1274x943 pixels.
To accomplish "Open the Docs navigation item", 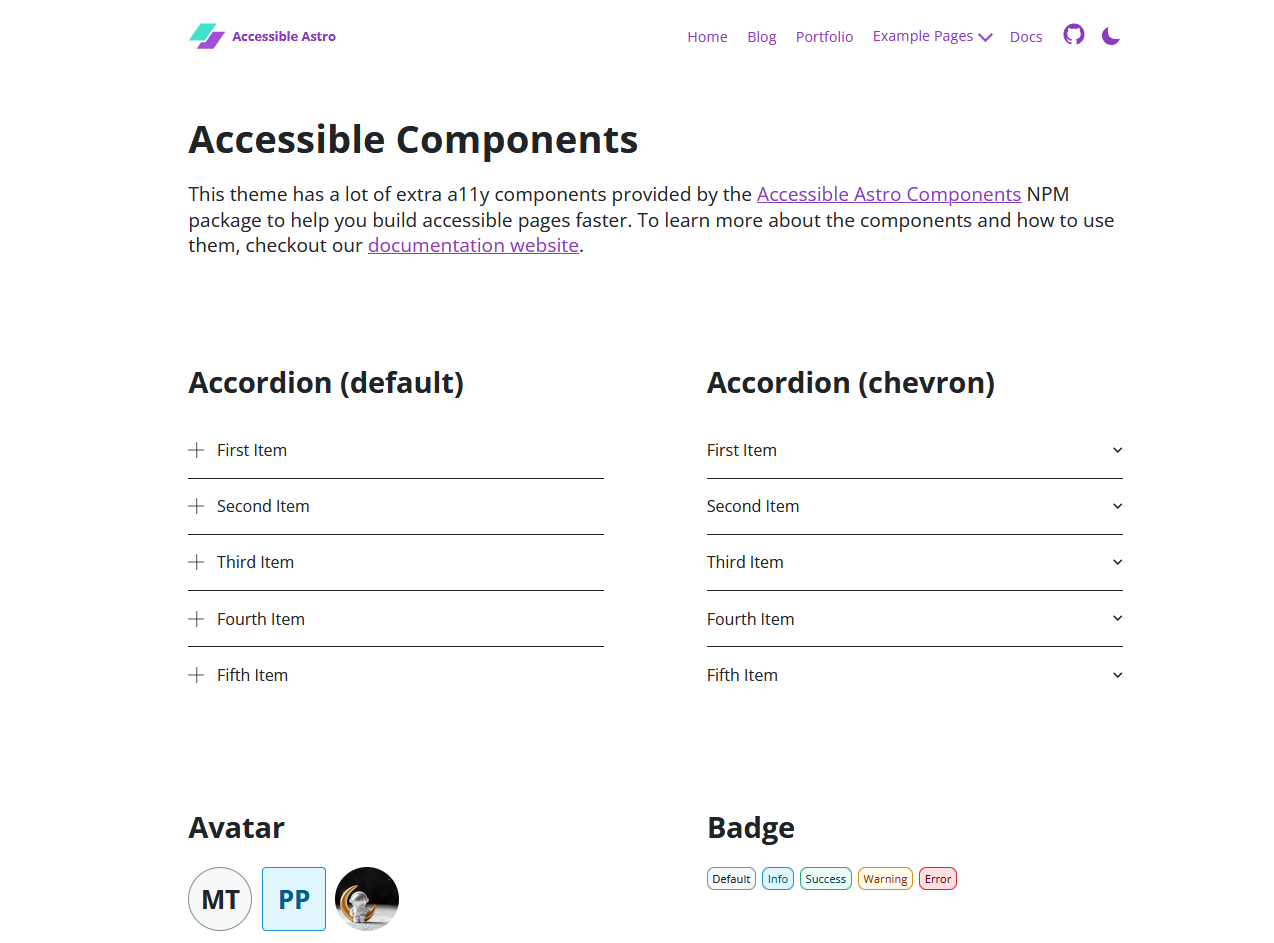I will [x=1026, y=36].
